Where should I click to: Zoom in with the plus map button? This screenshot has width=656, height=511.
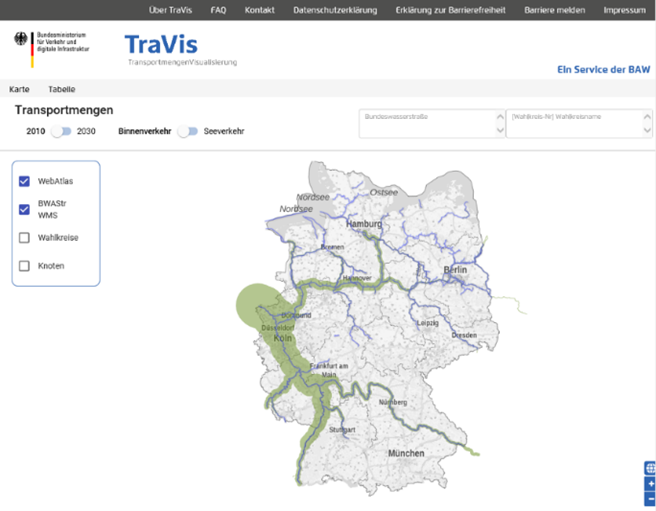click(x=650, y=484)
